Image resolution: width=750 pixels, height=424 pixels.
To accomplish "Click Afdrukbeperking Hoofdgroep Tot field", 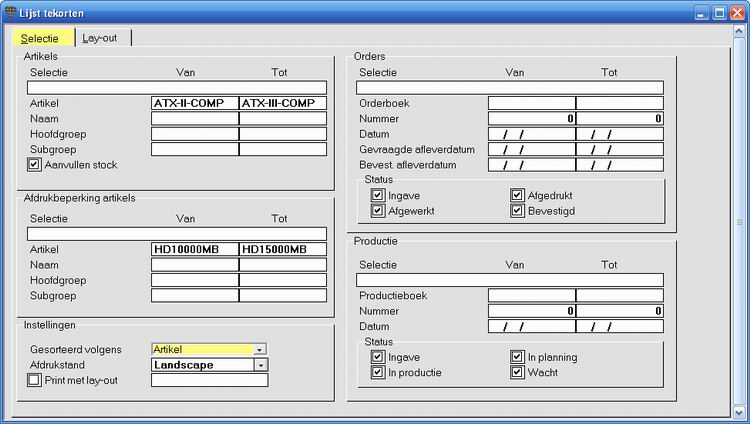I will tap(283, 280).
